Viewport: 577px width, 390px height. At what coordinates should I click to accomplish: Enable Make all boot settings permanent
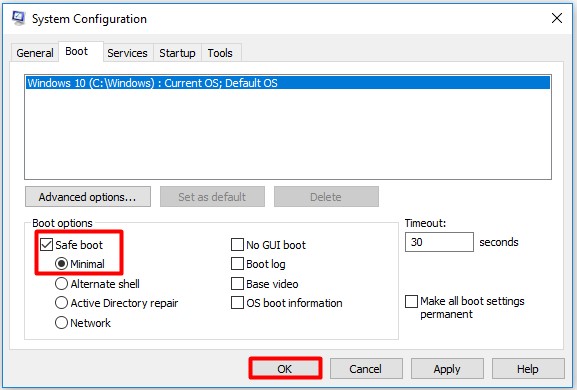click(411, 301)
